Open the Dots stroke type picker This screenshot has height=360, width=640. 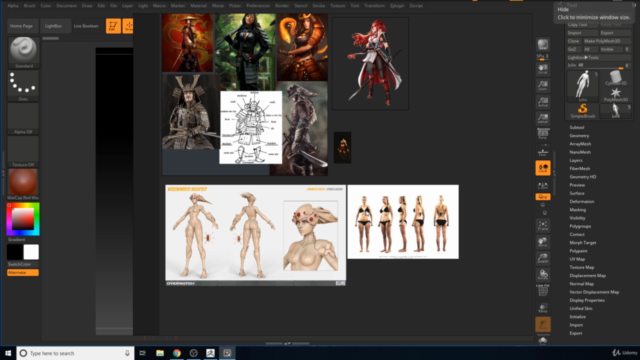coord(23,85)
